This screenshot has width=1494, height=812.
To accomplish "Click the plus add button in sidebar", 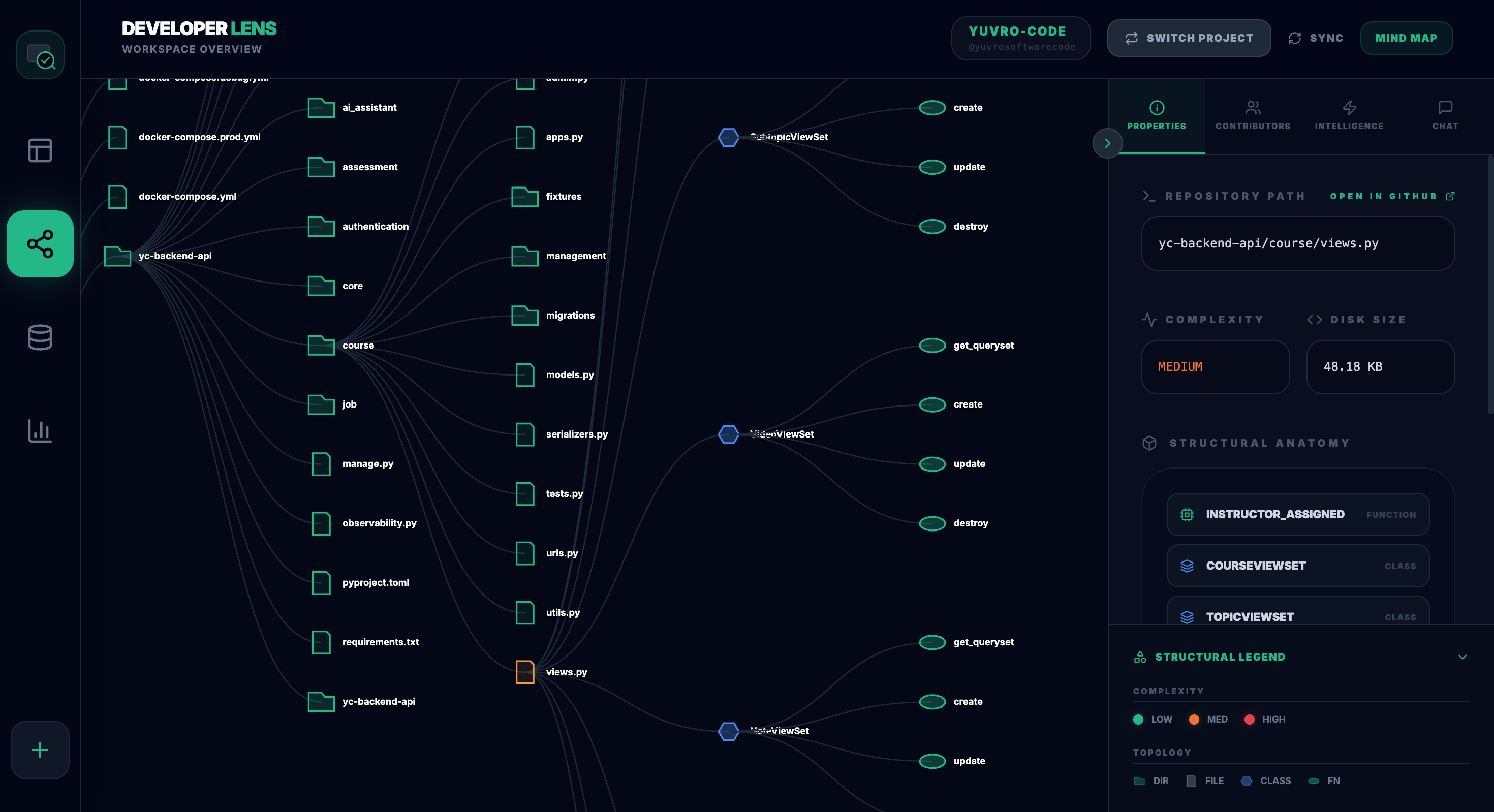I will 40,750.
